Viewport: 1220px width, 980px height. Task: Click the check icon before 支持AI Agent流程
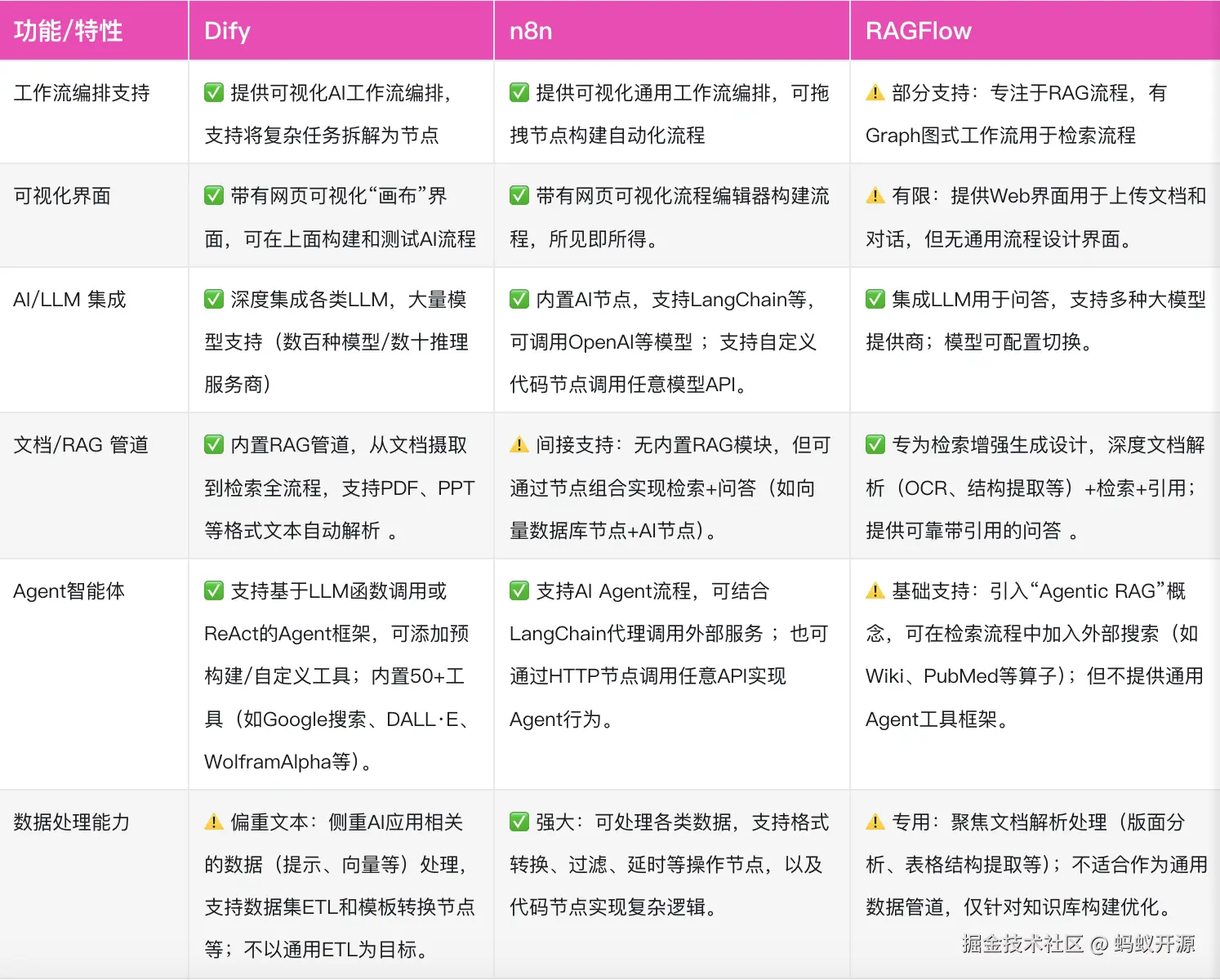point(519,590)
